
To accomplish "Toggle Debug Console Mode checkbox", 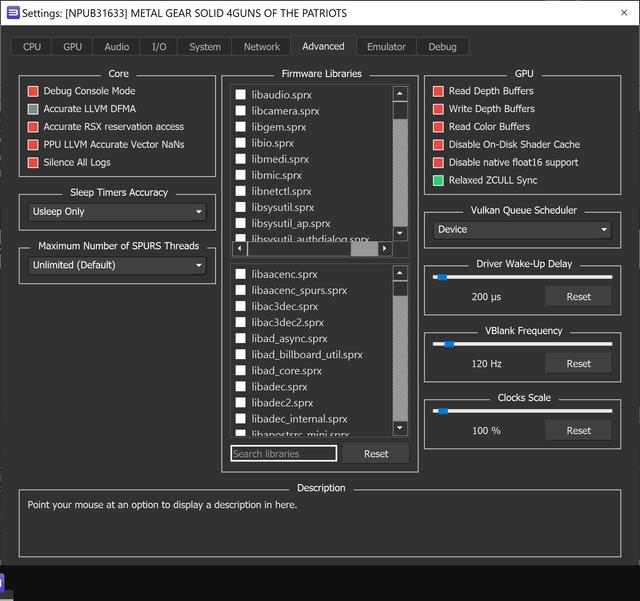I will point(33,91).
